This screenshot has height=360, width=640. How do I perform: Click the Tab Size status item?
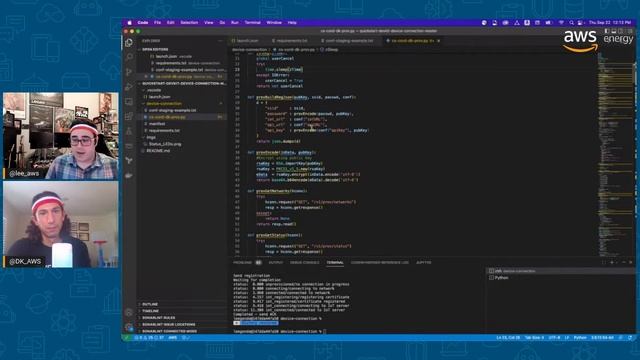click(534, 338)
